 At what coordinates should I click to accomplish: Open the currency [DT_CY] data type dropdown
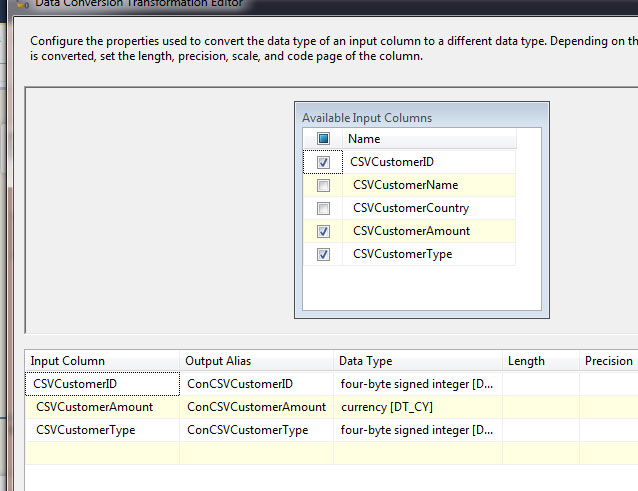click(418, 407)
